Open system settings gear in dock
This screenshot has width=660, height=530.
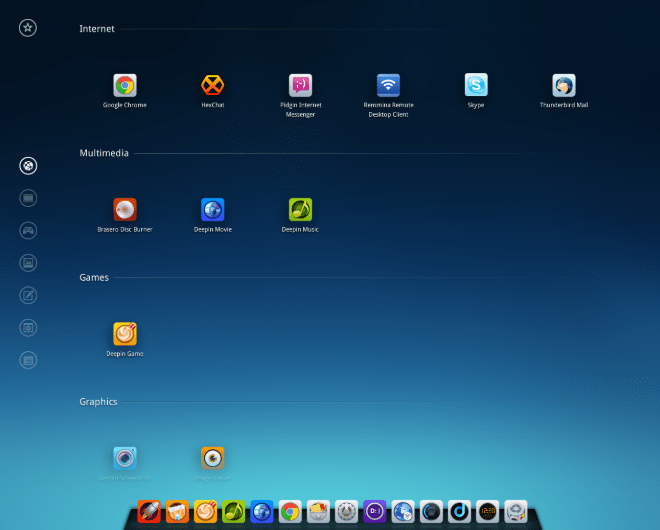346,511
